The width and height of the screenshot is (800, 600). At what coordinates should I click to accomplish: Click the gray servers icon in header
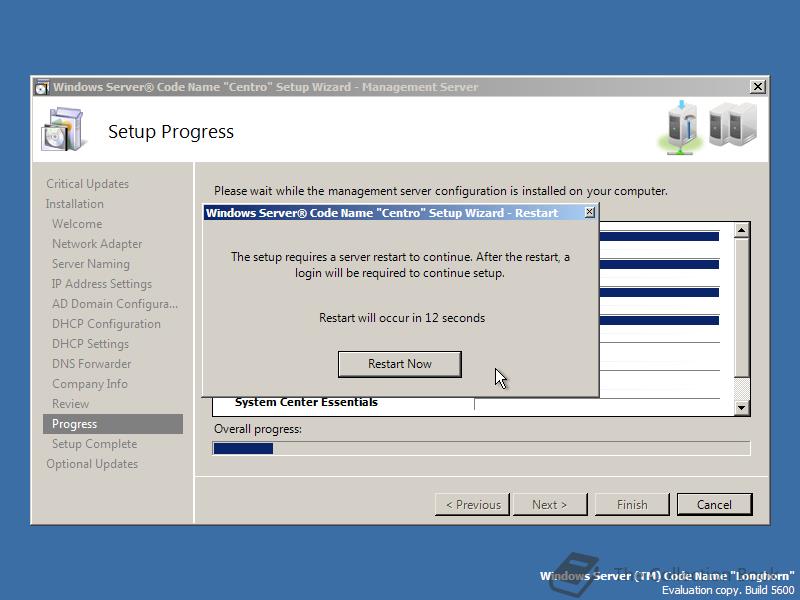point(733,124)
